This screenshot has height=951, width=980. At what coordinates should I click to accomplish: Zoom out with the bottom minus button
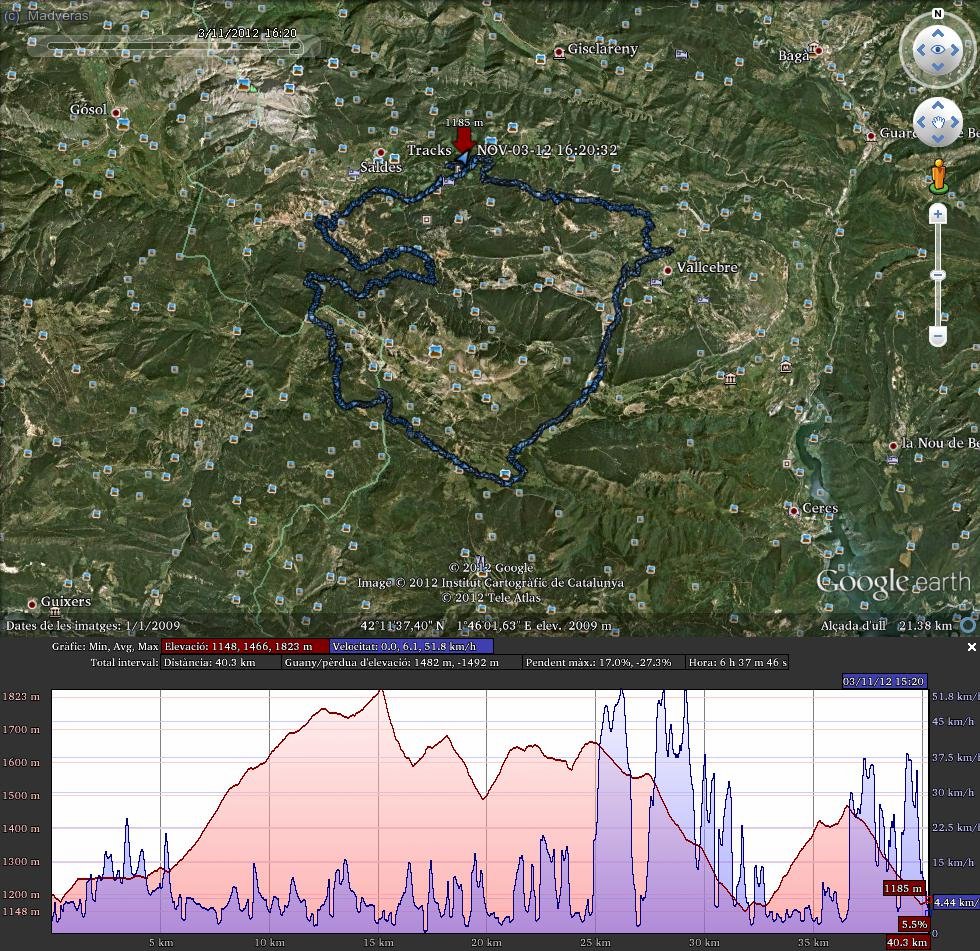pos(938,336)
